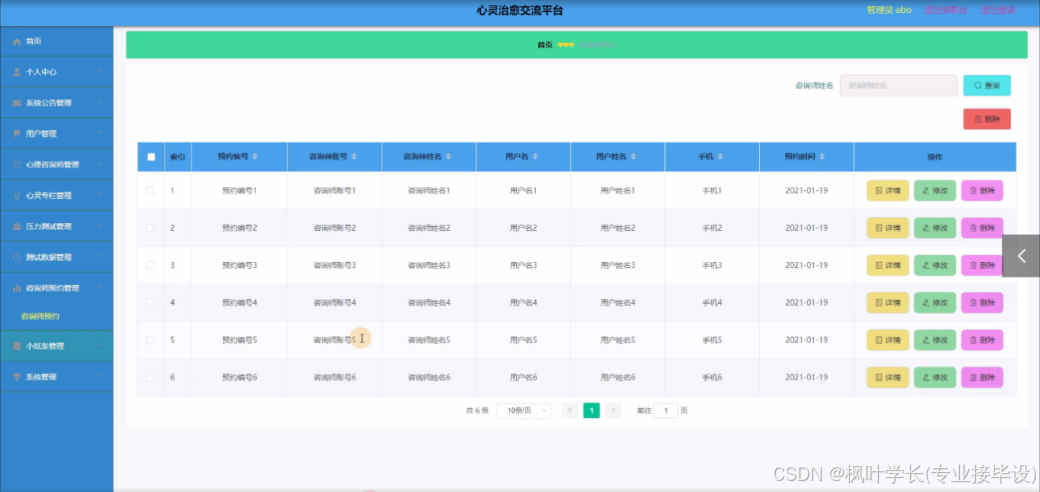Sort the table by the 预约编号 column arrows
Viewport: 1040px width, 492px height.
coord(255,157)
